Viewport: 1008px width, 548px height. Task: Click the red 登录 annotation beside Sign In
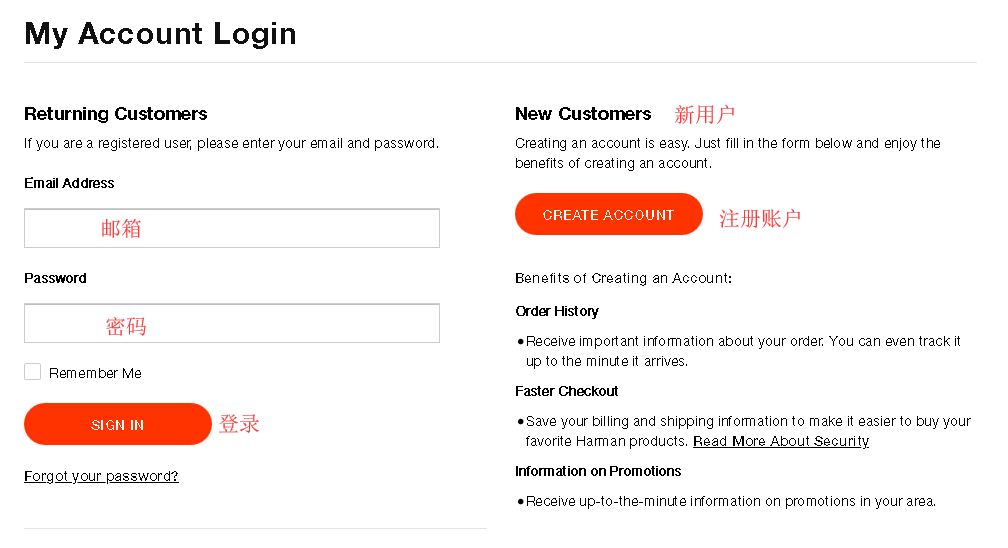pos(239,424)
